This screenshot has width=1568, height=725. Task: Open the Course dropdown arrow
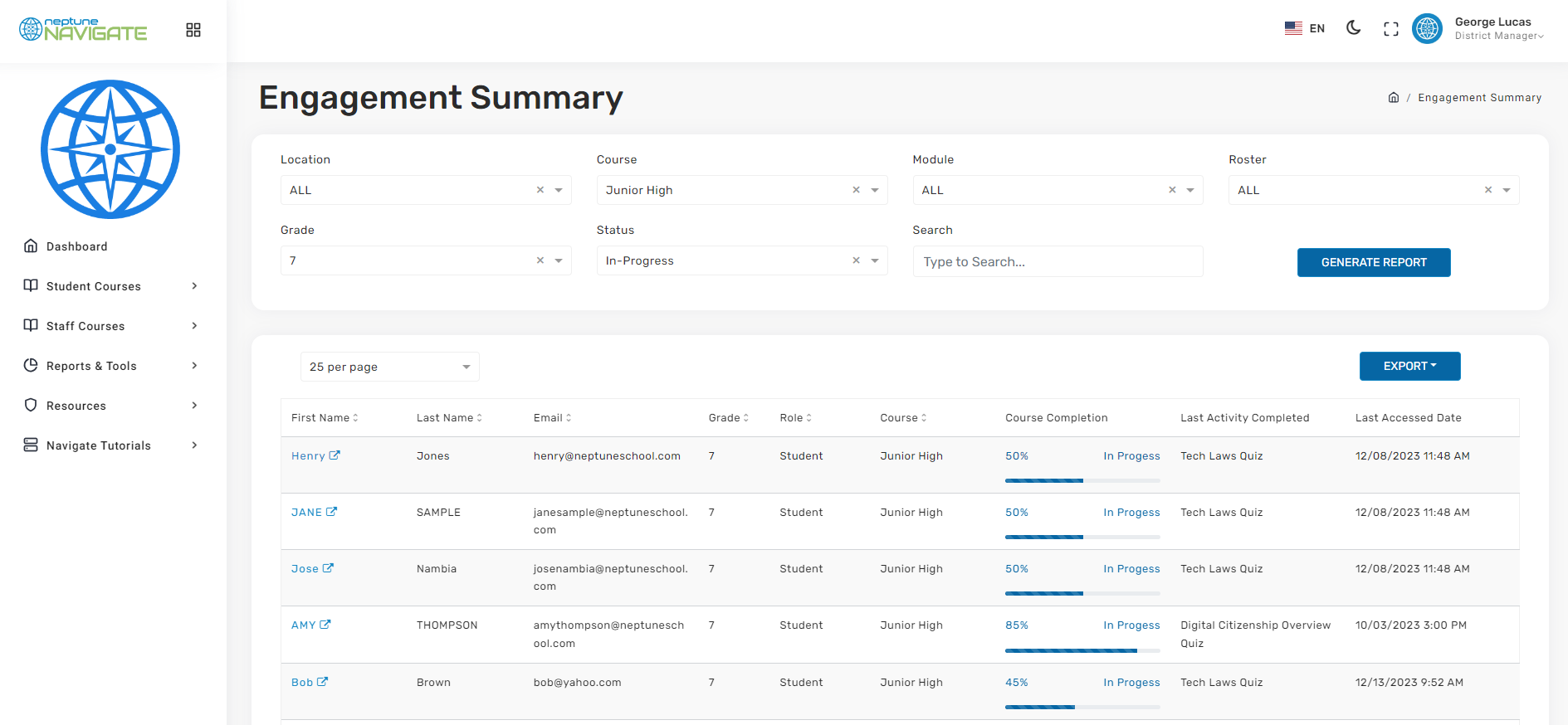pos(875,190)
